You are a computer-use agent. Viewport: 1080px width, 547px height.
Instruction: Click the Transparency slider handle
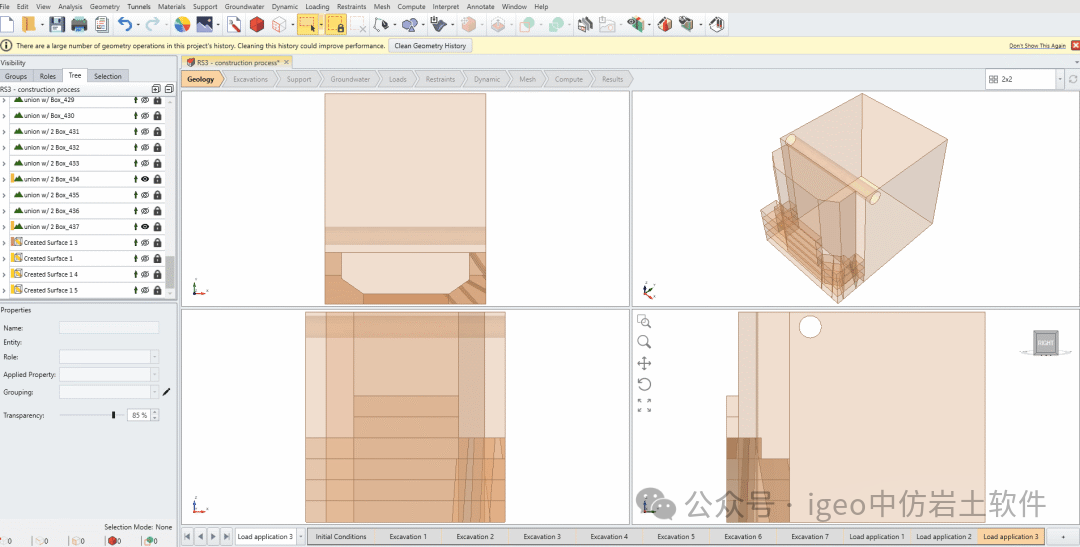[114, 415]
